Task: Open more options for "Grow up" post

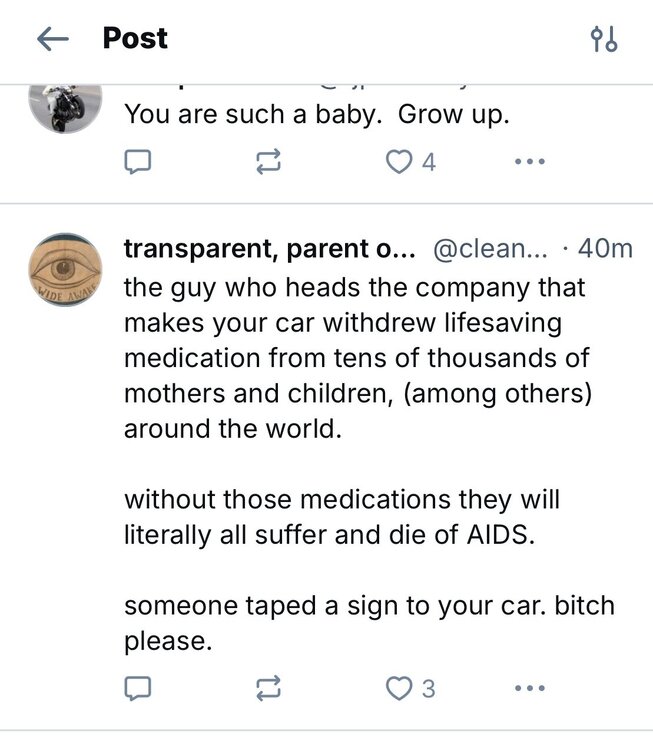Action: click(x=530, y=161)
